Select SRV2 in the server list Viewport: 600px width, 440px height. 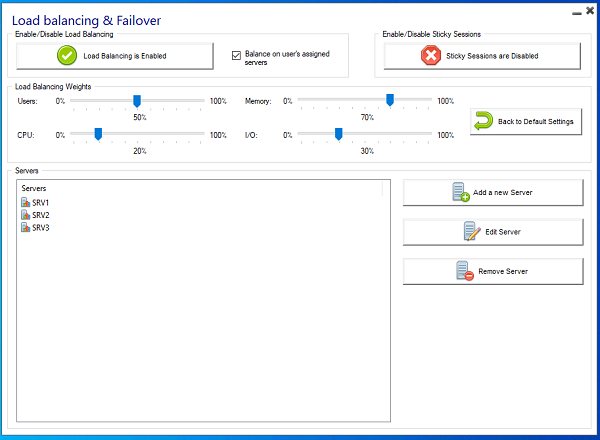click(40, 215)
